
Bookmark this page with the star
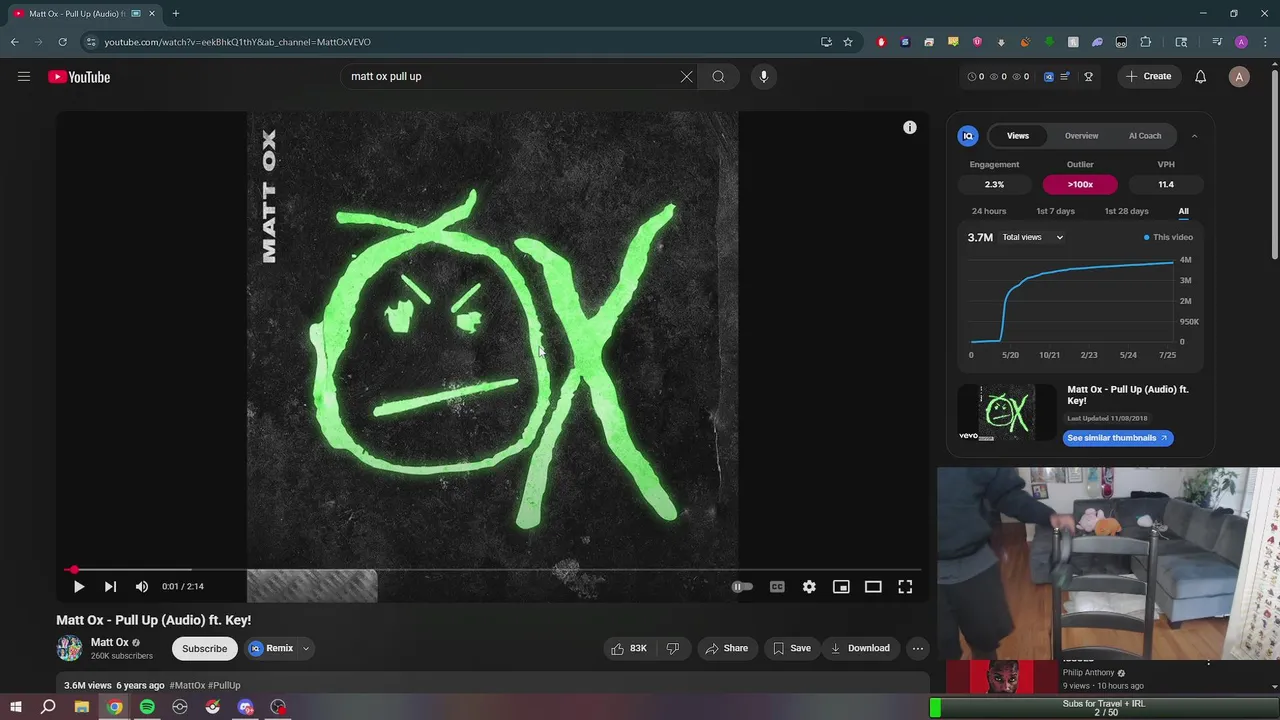pyautogui.click(x=848, y=42)
